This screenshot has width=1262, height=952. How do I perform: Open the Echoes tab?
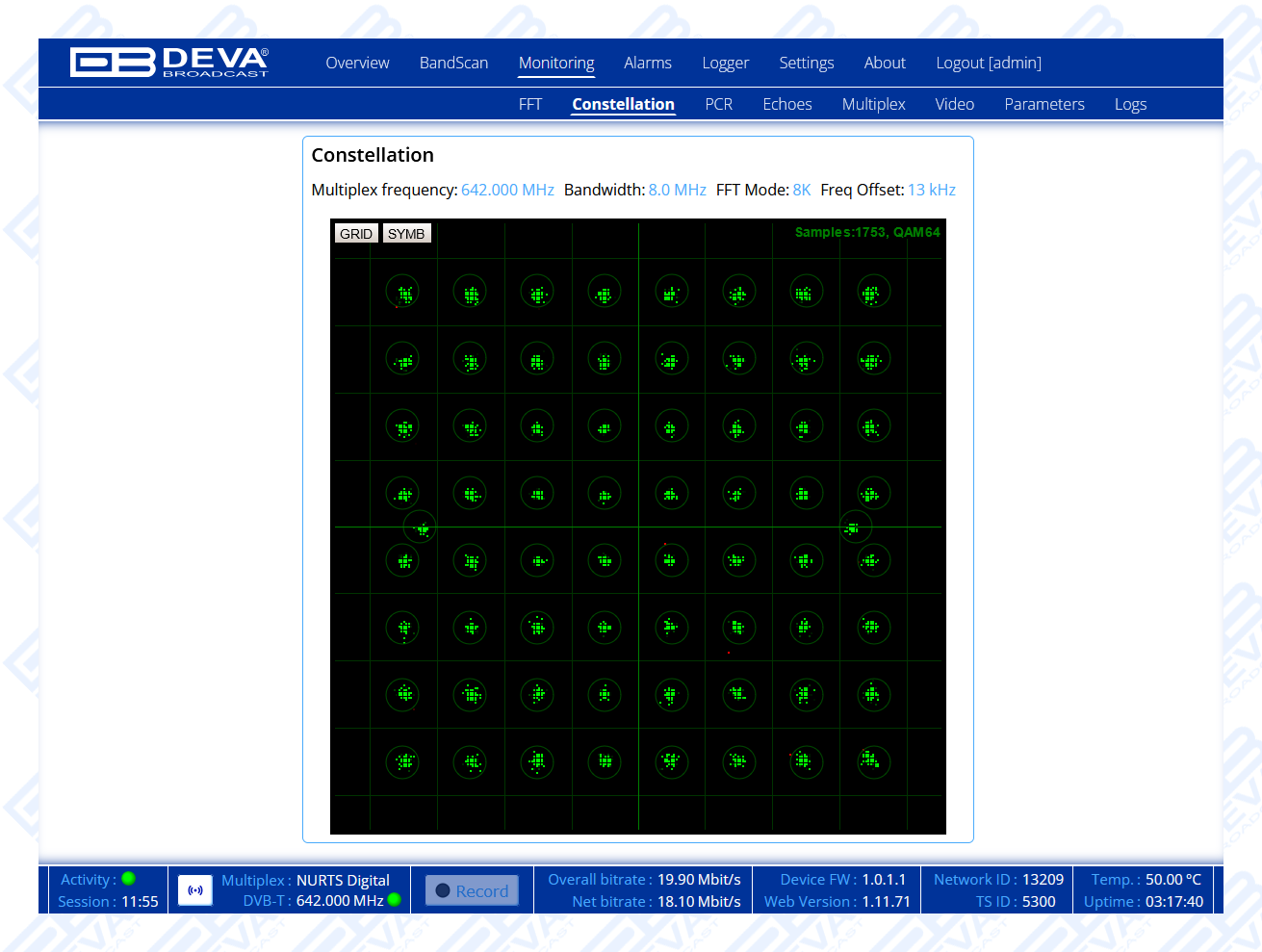(x=786, y=104)
